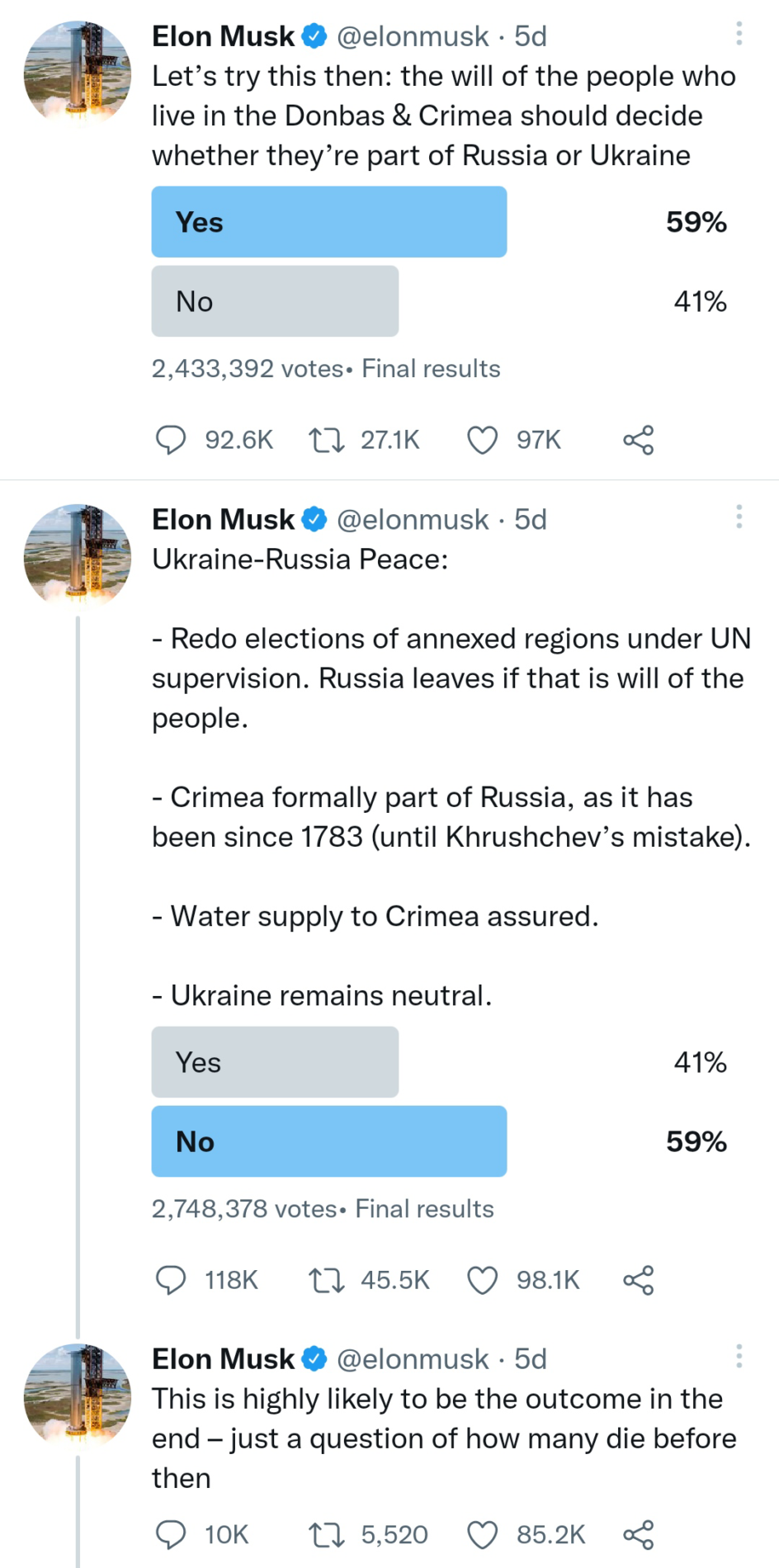Retweet the Donbas & Crimea poll tweet

click(x=326, y=440)
